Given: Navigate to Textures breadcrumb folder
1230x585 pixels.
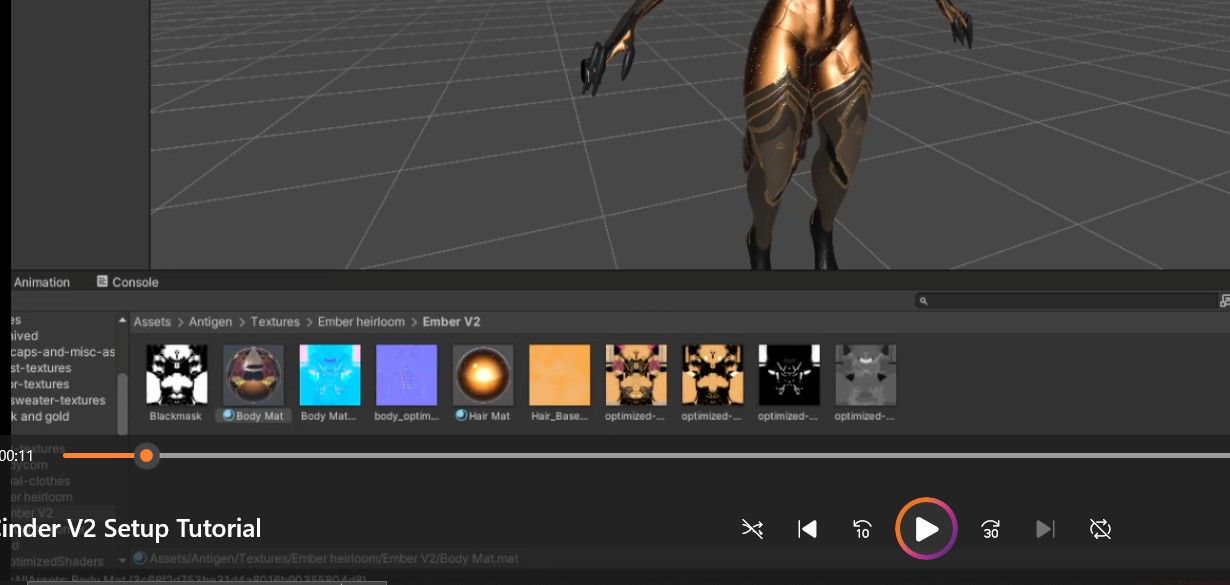Looking at the screenshot, I should click(275, 322).
